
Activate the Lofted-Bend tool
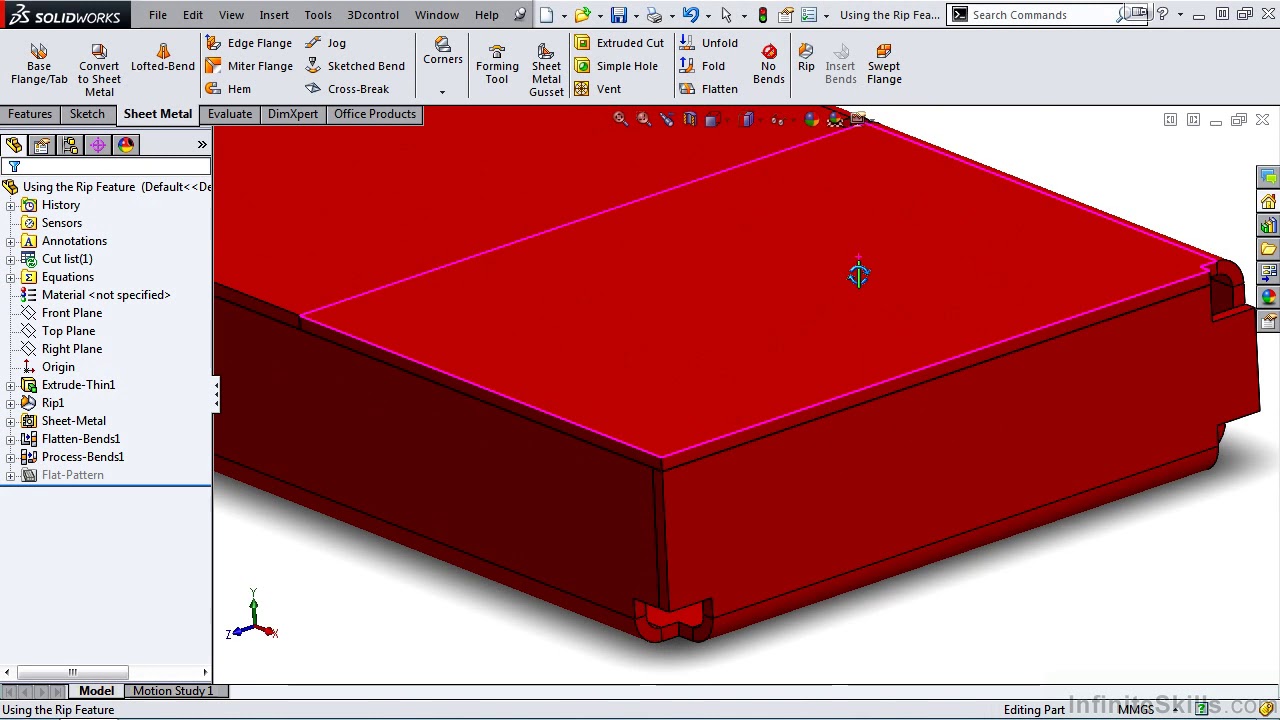[x=163, y=58]
